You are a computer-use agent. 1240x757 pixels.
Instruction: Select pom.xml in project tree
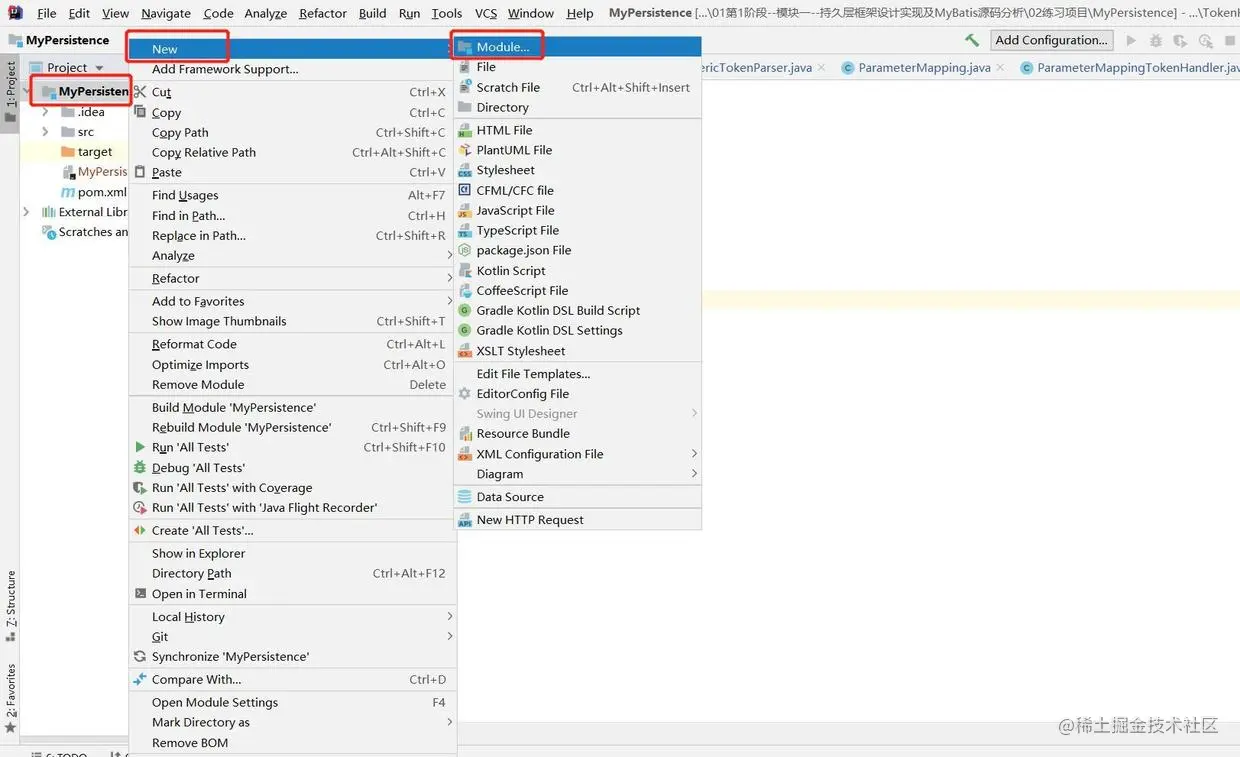94,192
